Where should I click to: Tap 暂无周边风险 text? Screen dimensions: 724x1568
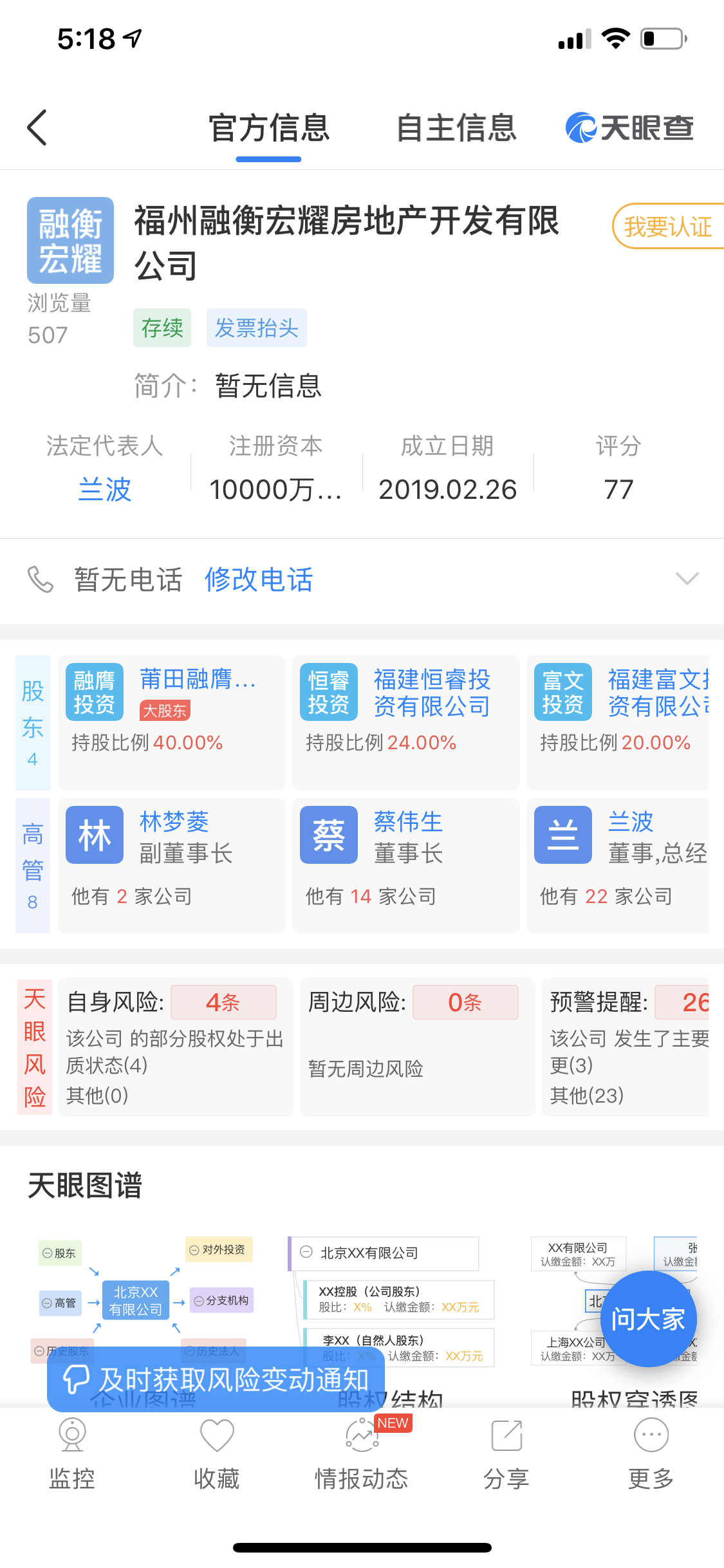[366, 1069]
